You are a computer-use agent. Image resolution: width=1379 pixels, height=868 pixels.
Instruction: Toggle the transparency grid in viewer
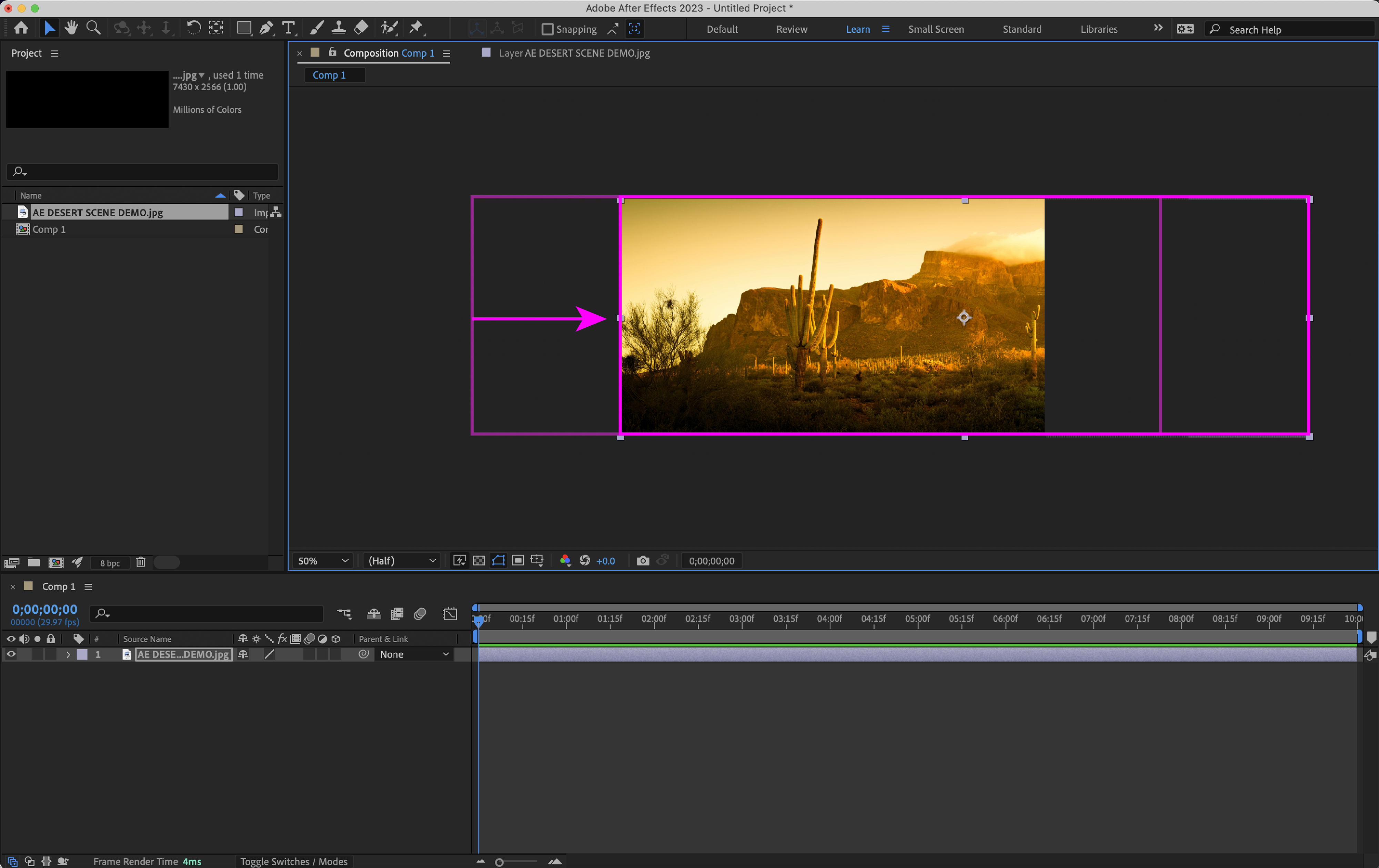[x=479, y=561]
